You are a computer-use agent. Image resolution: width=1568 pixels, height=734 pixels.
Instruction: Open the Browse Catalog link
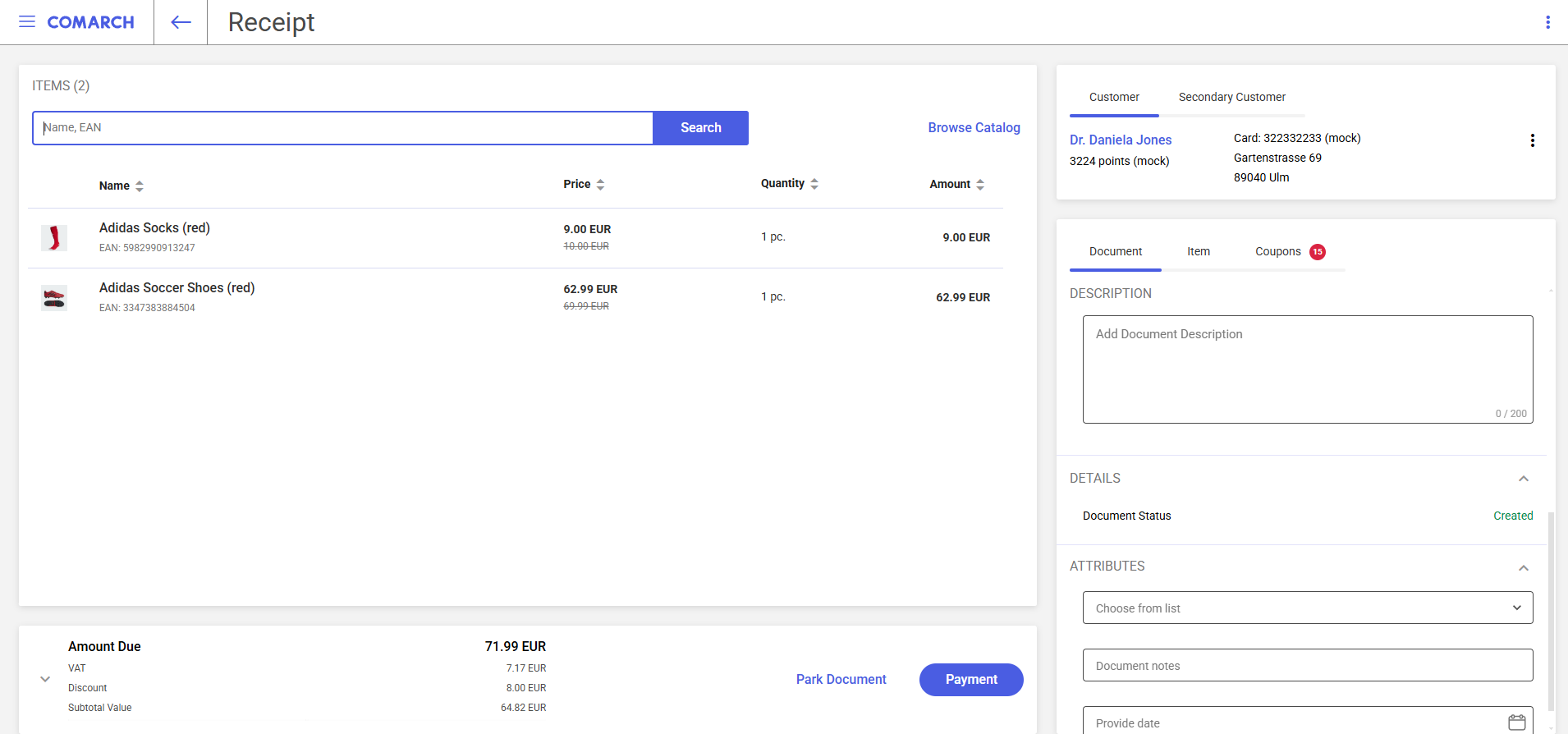pos(974,128)
